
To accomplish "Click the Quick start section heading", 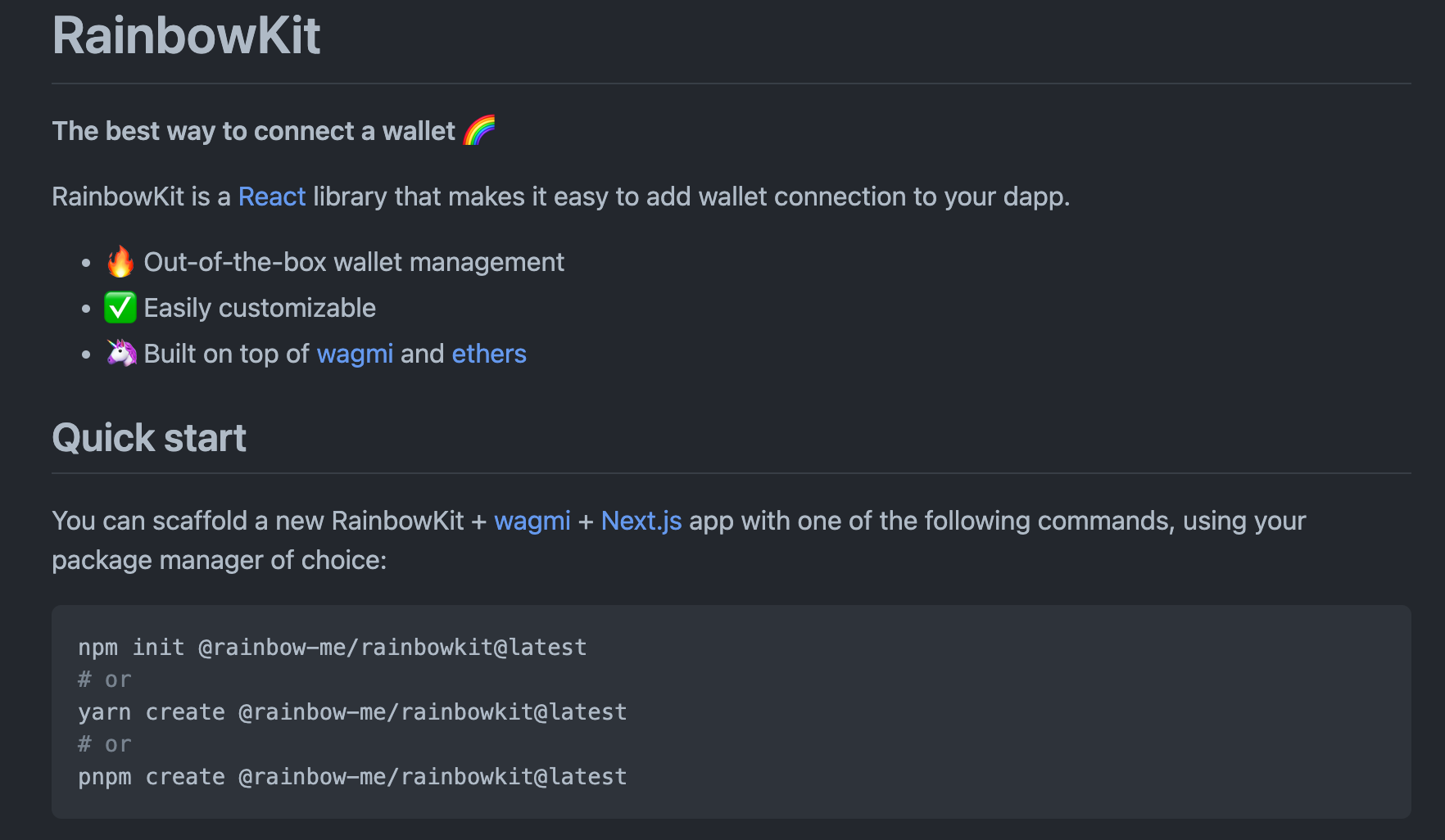I will tap(149, 438).
